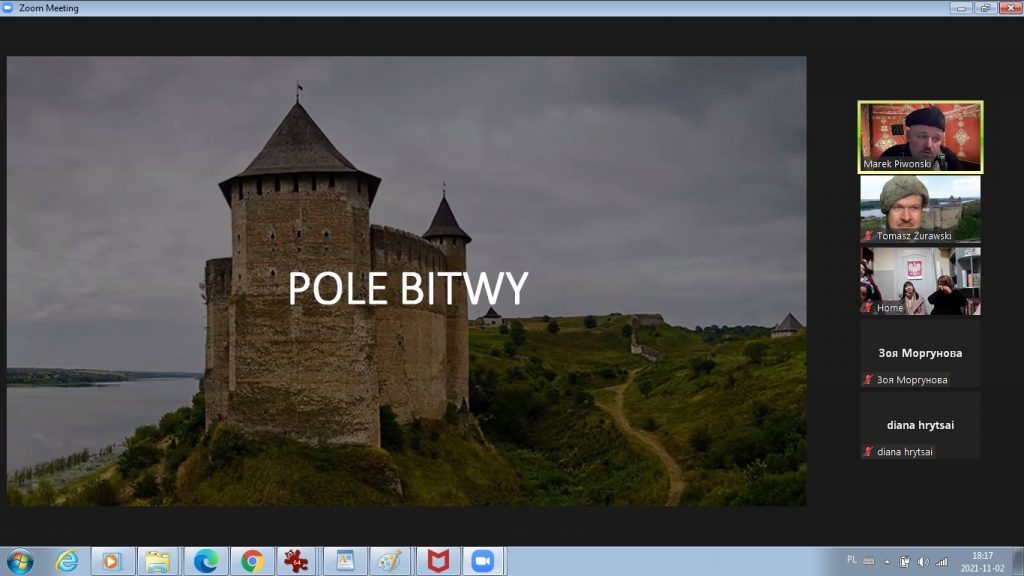Open Windows Explorer folder icon
1024x576 pixels.
pyautogui.click(x=157, y=561)
